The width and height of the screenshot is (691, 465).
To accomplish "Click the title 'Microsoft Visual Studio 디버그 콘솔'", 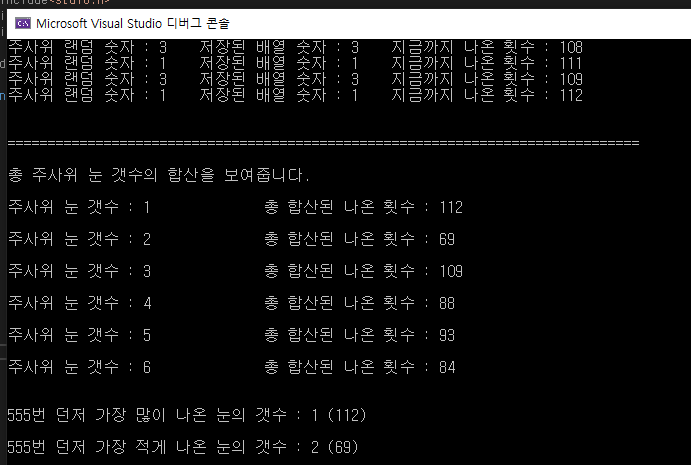I will pos(133,23).
